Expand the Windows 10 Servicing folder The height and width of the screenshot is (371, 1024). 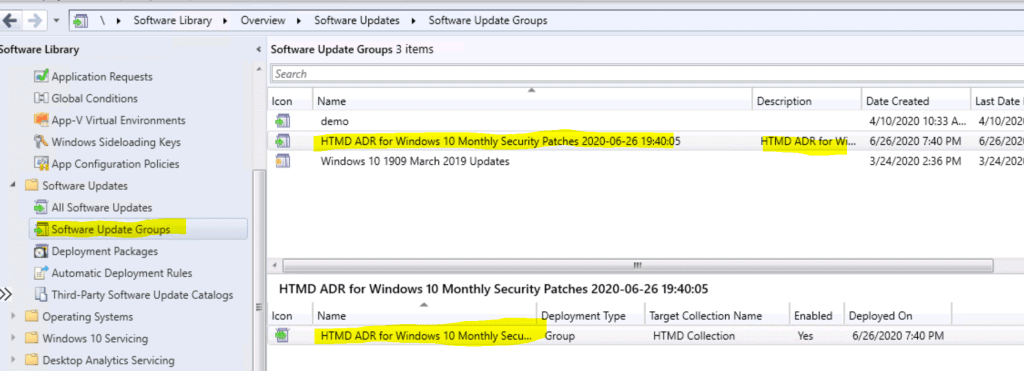click(x=14, y=338)
